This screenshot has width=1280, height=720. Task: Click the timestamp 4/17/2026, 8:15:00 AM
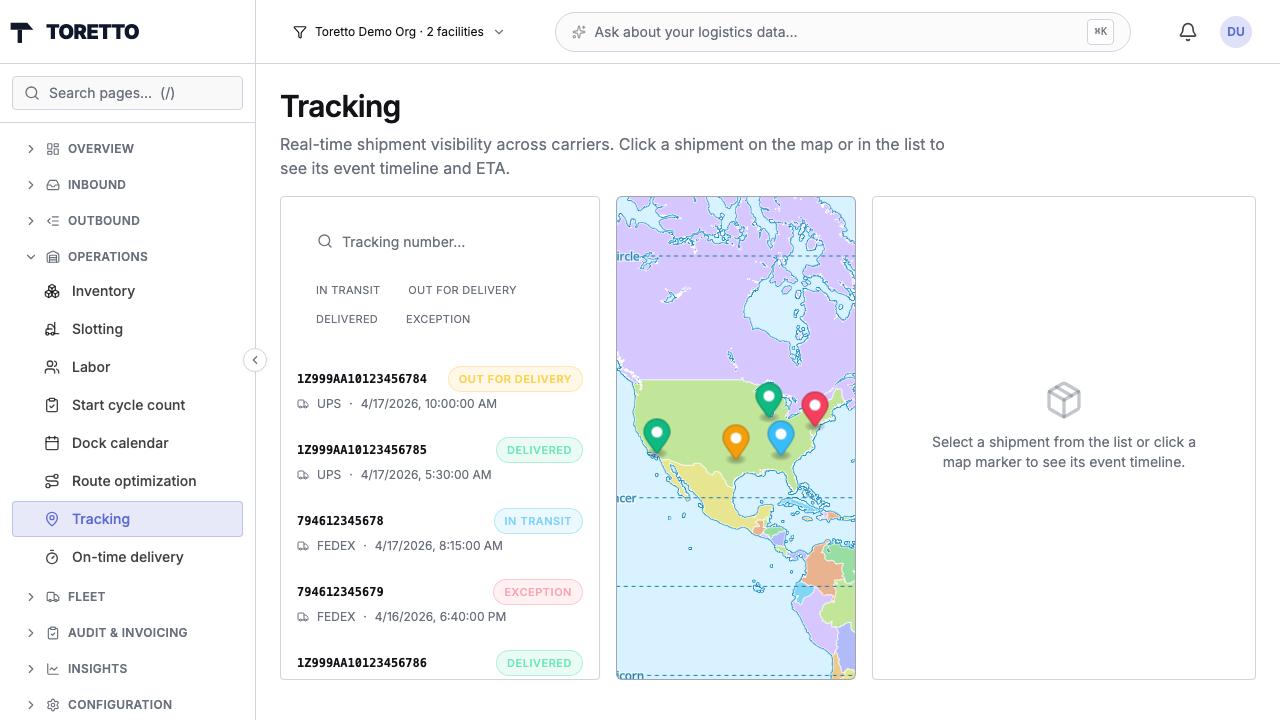[x=439, y=546]
